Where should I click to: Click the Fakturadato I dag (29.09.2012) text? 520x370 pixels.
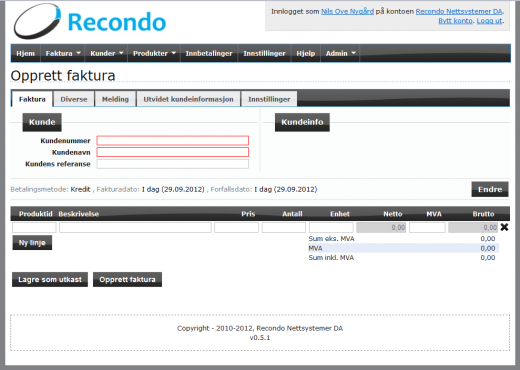click(150, 189)
